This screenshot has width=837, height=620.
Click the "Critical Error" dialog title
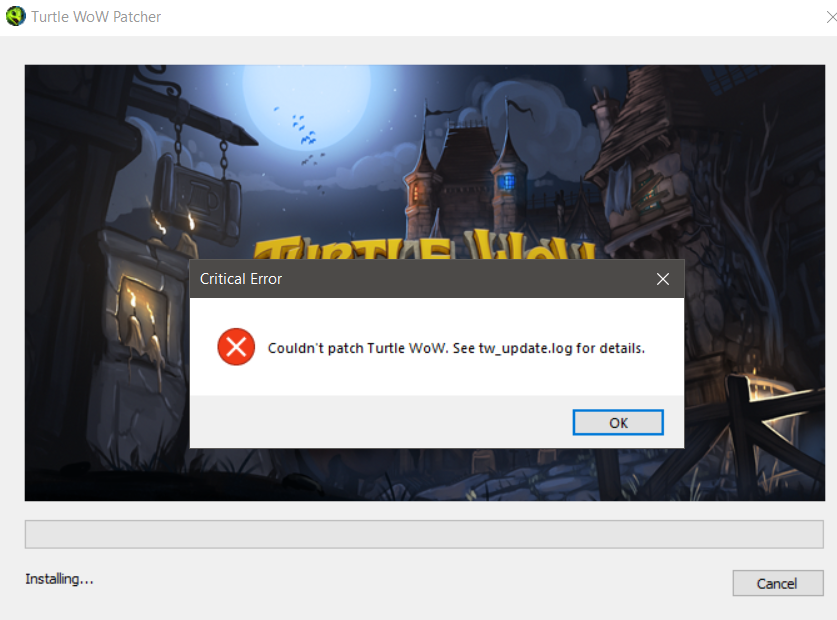tap(241, 279)
